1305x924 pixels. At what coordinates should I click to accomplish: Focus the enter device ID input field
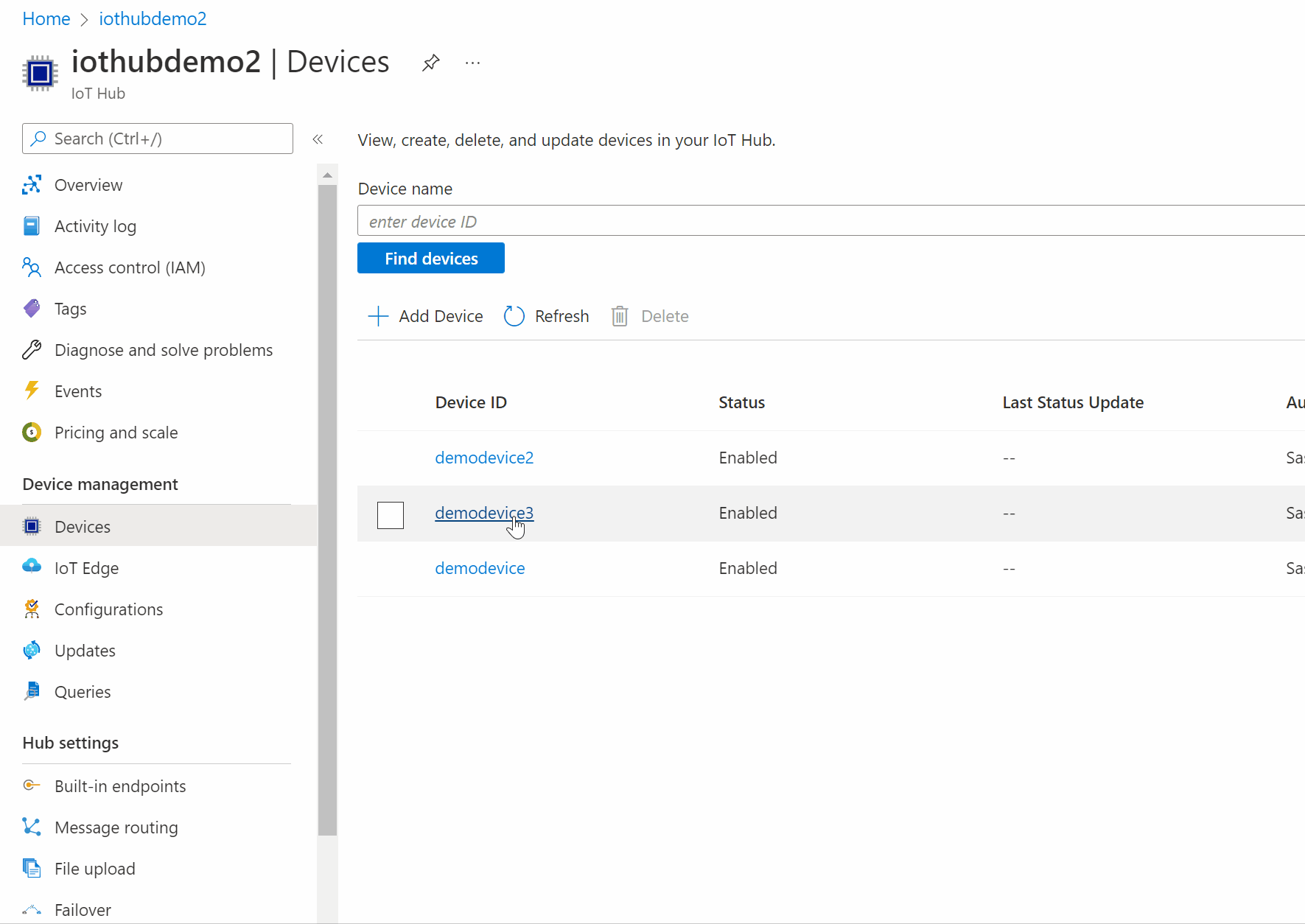[x=831, y=221]
